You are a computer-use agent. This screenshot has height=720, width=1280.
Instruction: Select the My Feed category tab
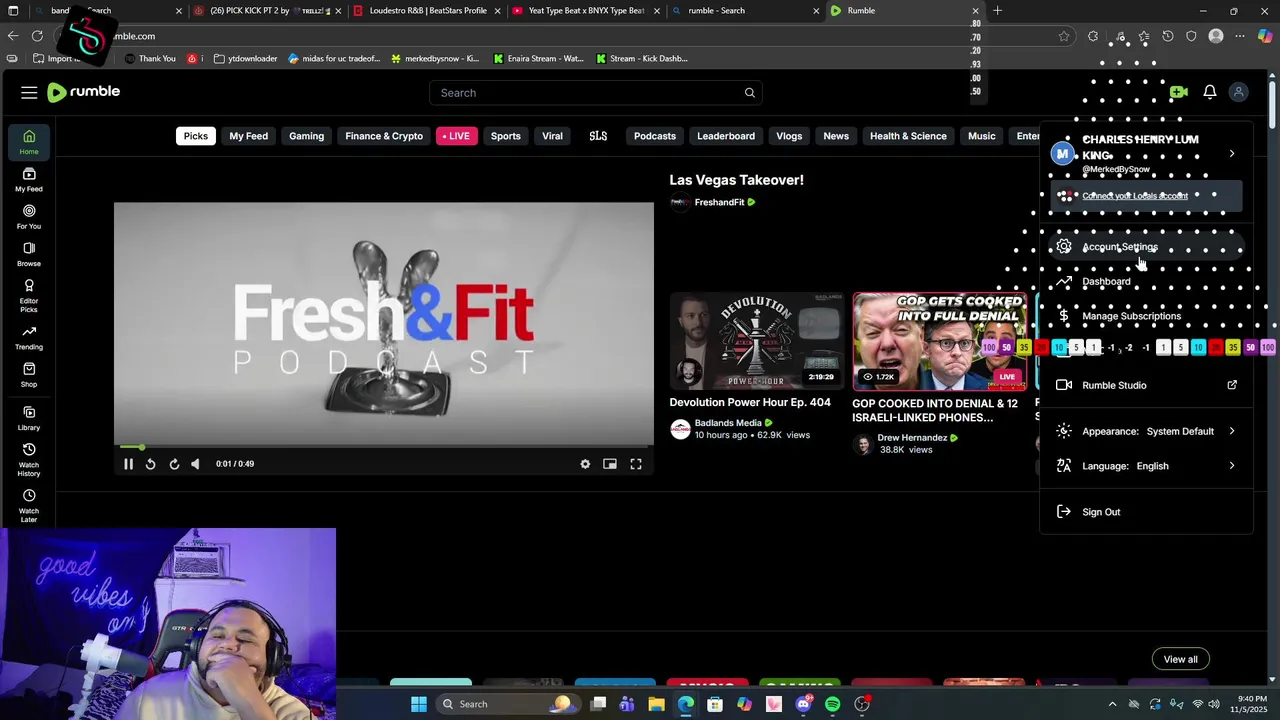(x=249, y=136)
